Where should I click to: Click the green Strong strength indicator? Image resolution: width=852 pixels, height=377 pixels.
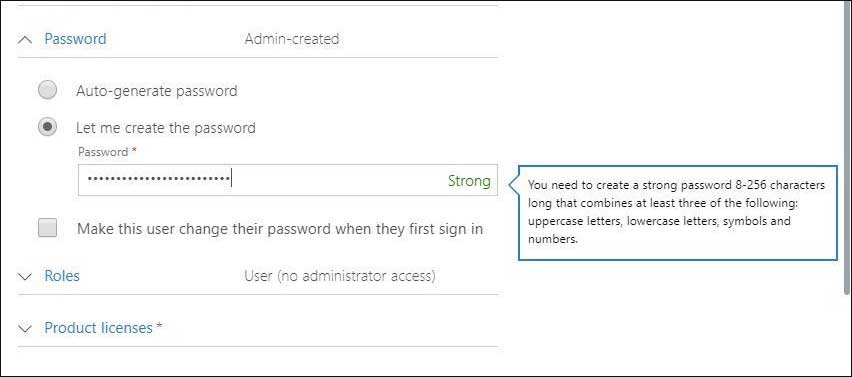469,181
